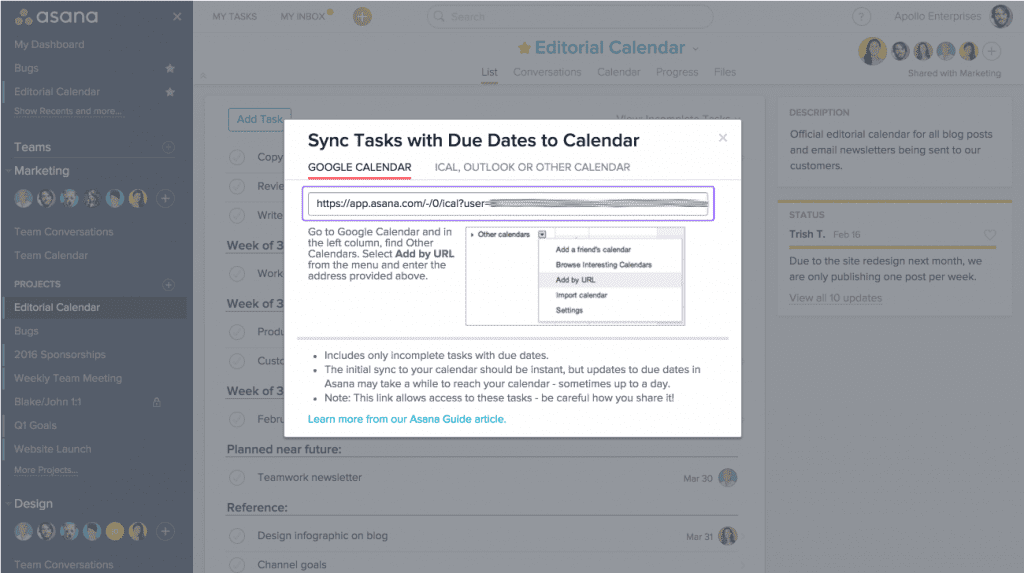Complete the Channel goals task checkbox

(237, 564)
